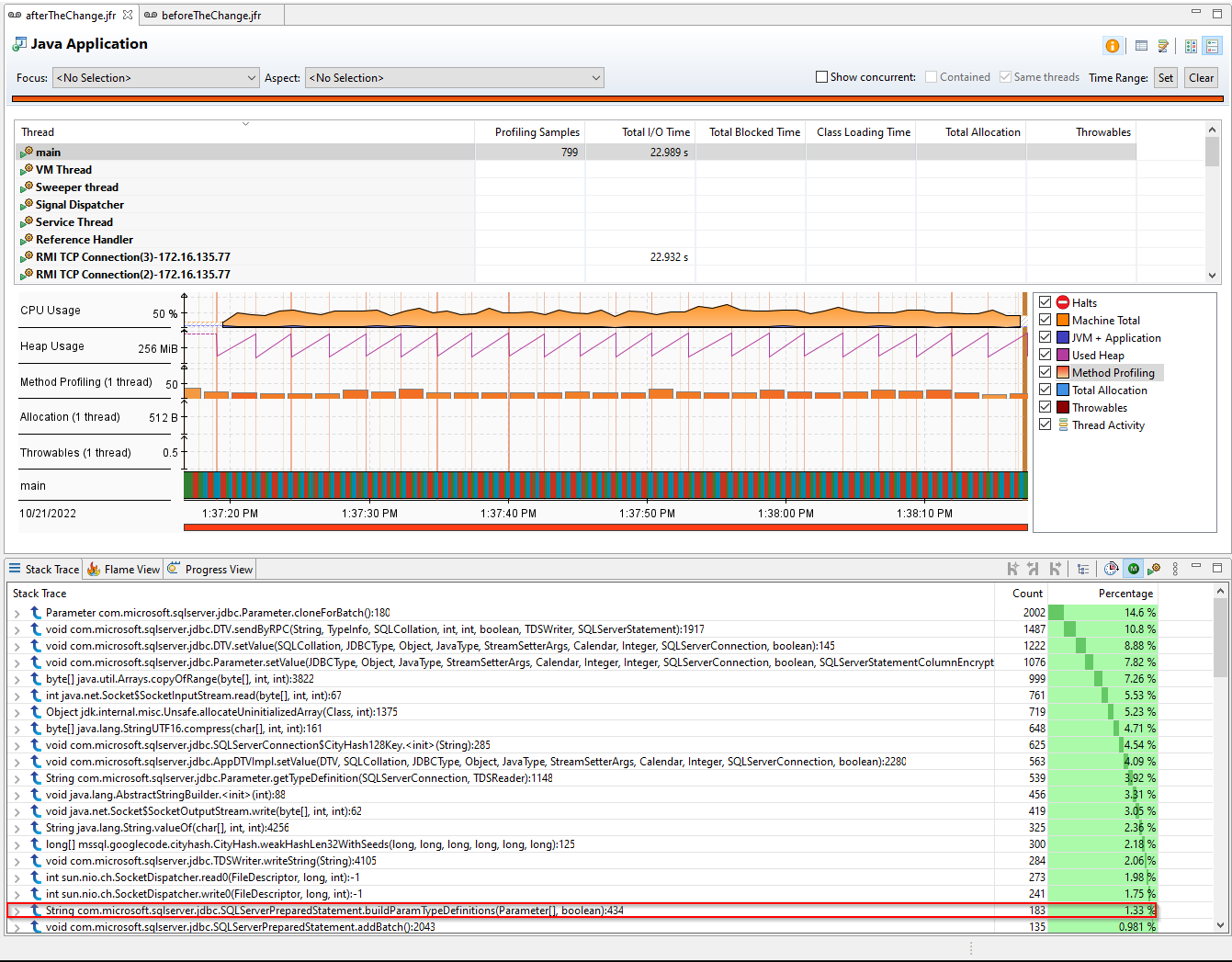Image resolution: width=1232 pixels, height=962 pixels.
Task: Toggle tree view icon in Stack Trace toolbar
Action: click(1083, 569)
